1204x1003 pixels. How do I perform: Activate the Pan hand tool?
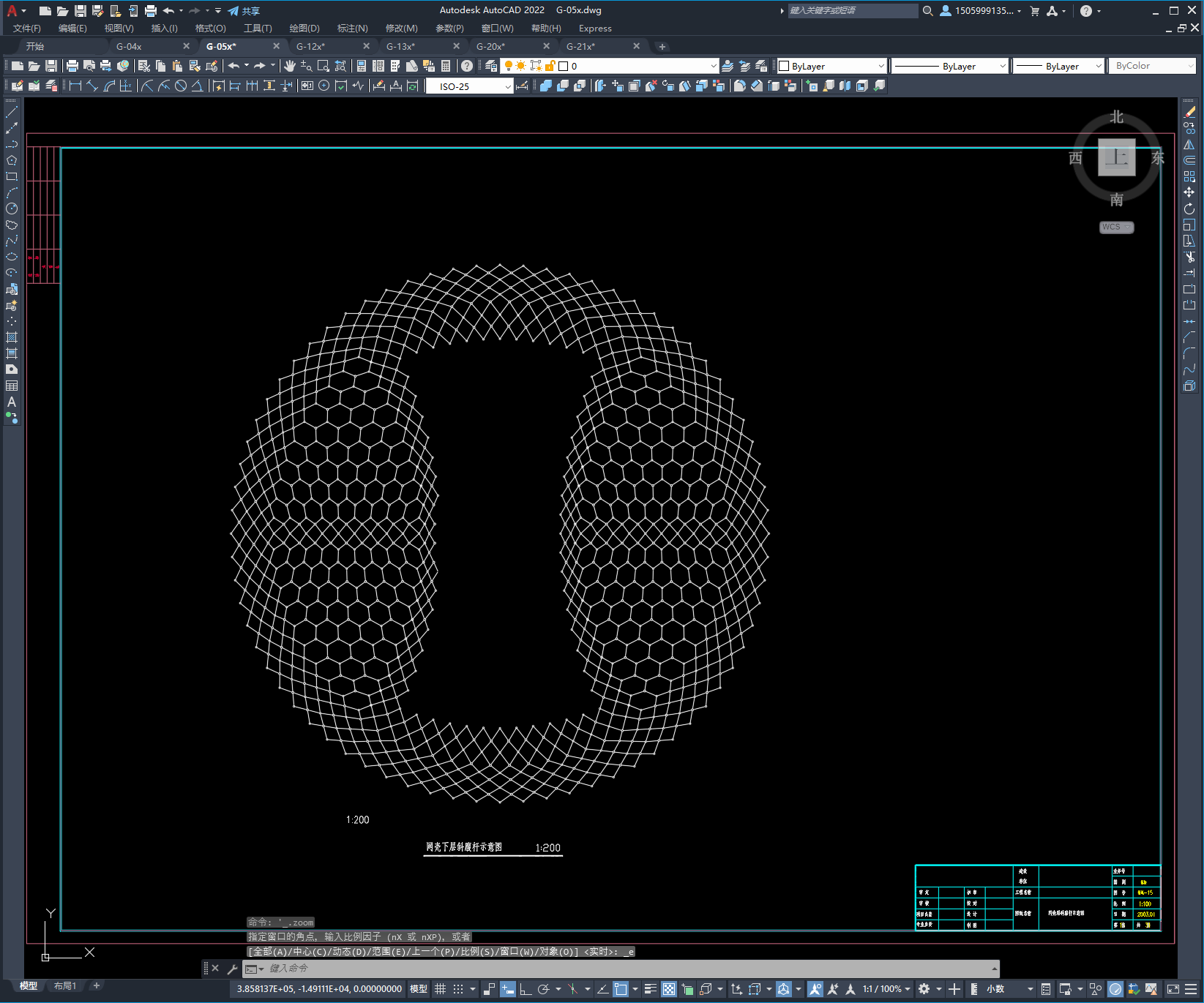289,66
